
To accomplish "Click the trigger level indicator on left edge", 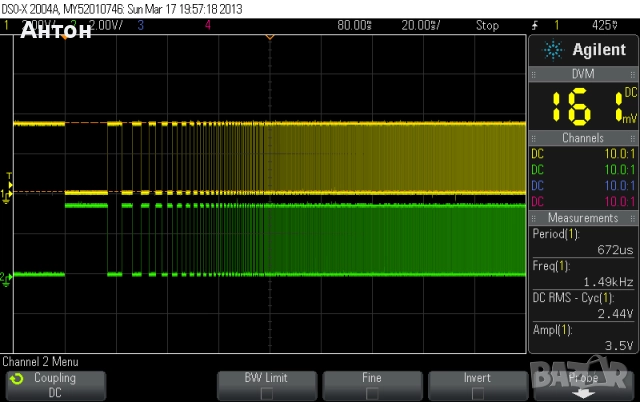I will 10,185.
